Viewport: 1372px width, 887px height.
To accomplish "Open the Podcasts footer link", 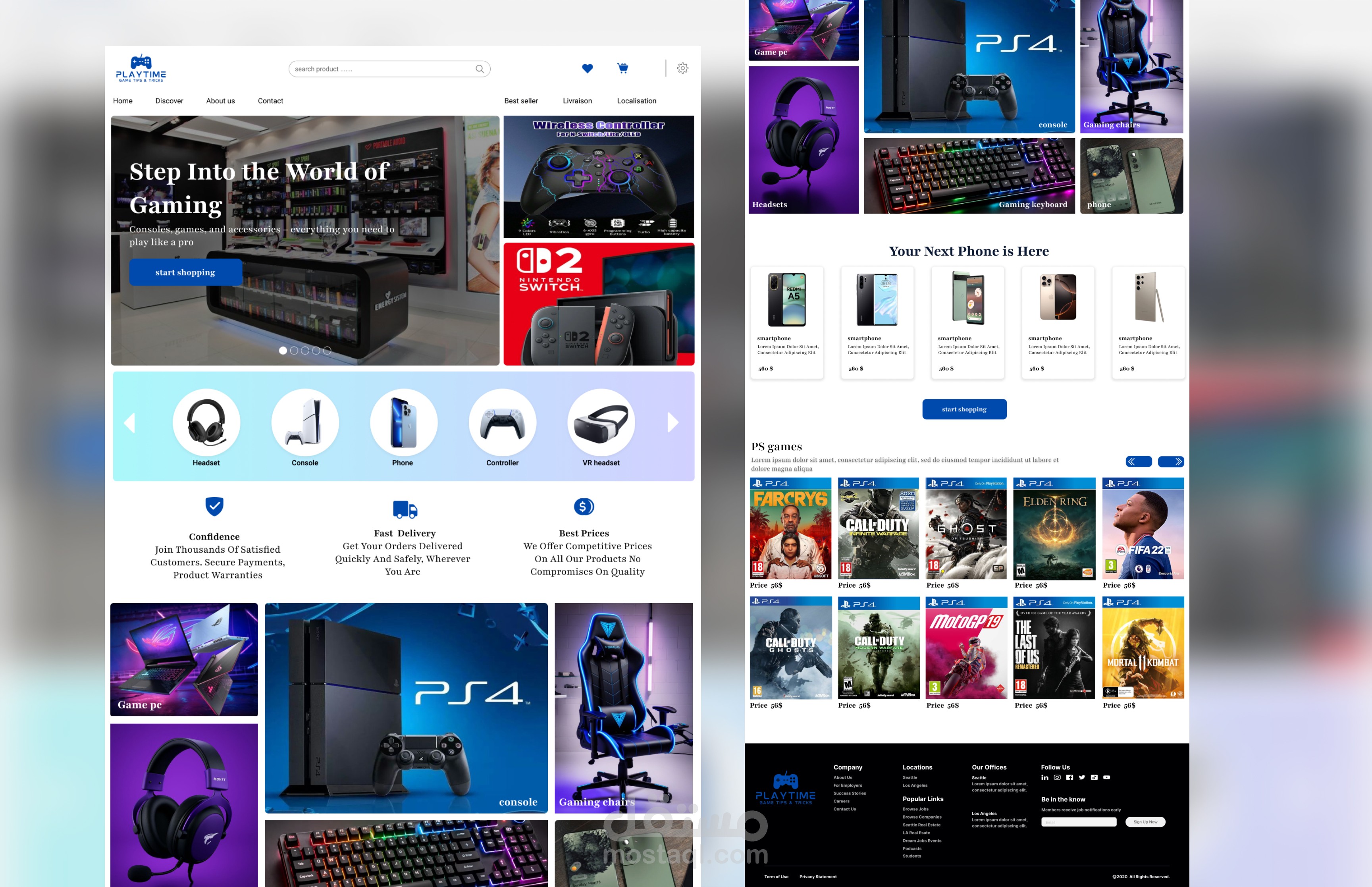I will pyautogui.click(x=912, y=848).
